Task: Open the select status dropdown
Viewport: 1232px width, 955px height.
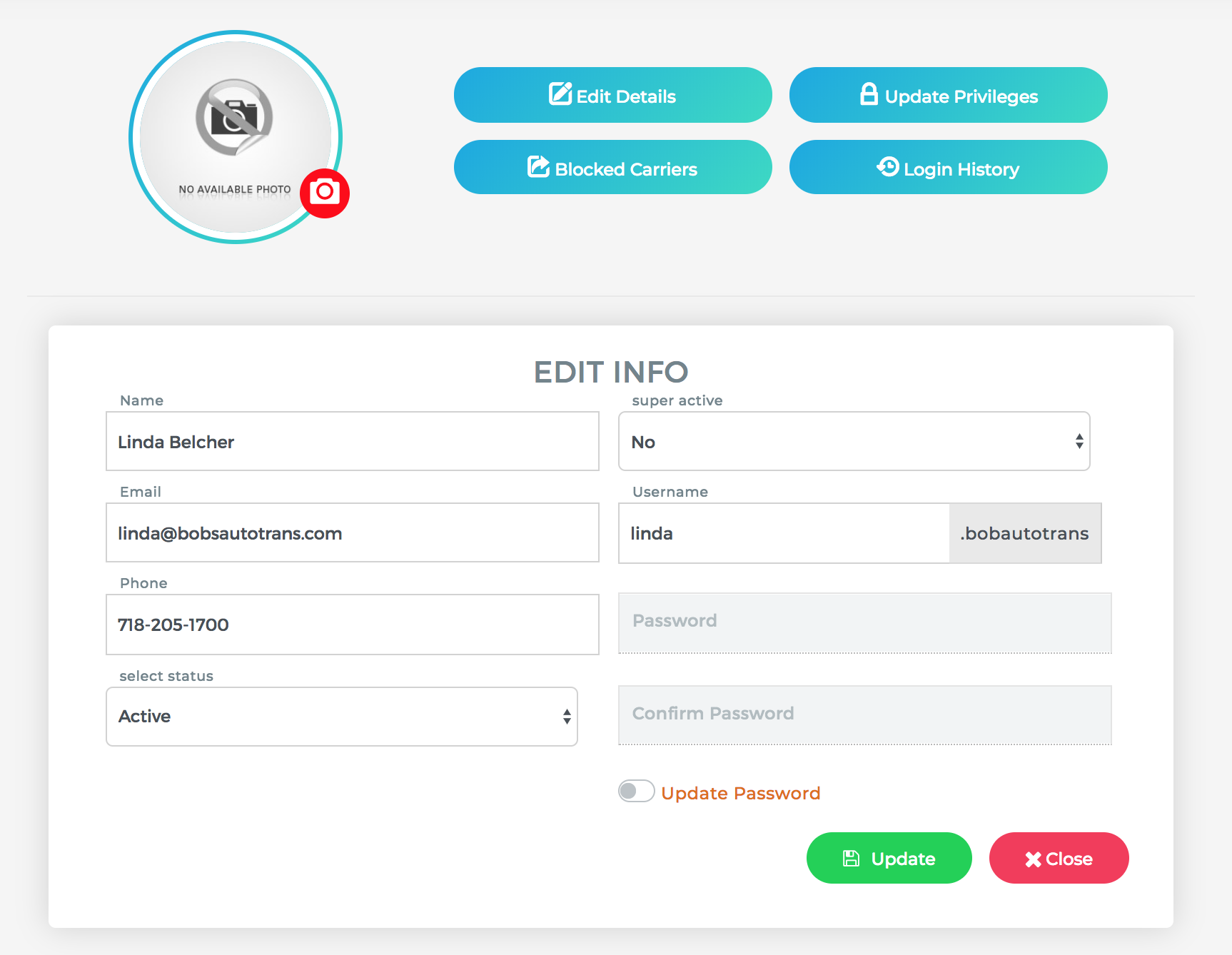Action: [x=342, y=717]
